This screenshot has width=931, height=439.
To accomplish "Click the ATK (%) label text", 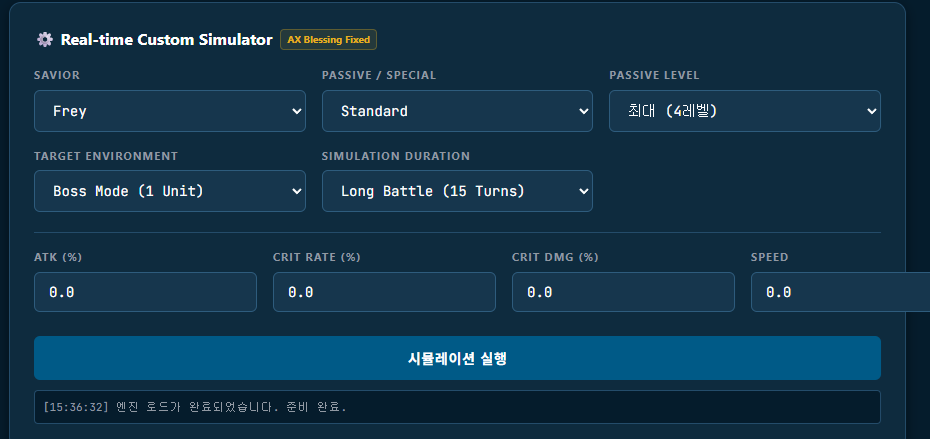I will pos(58,257).
